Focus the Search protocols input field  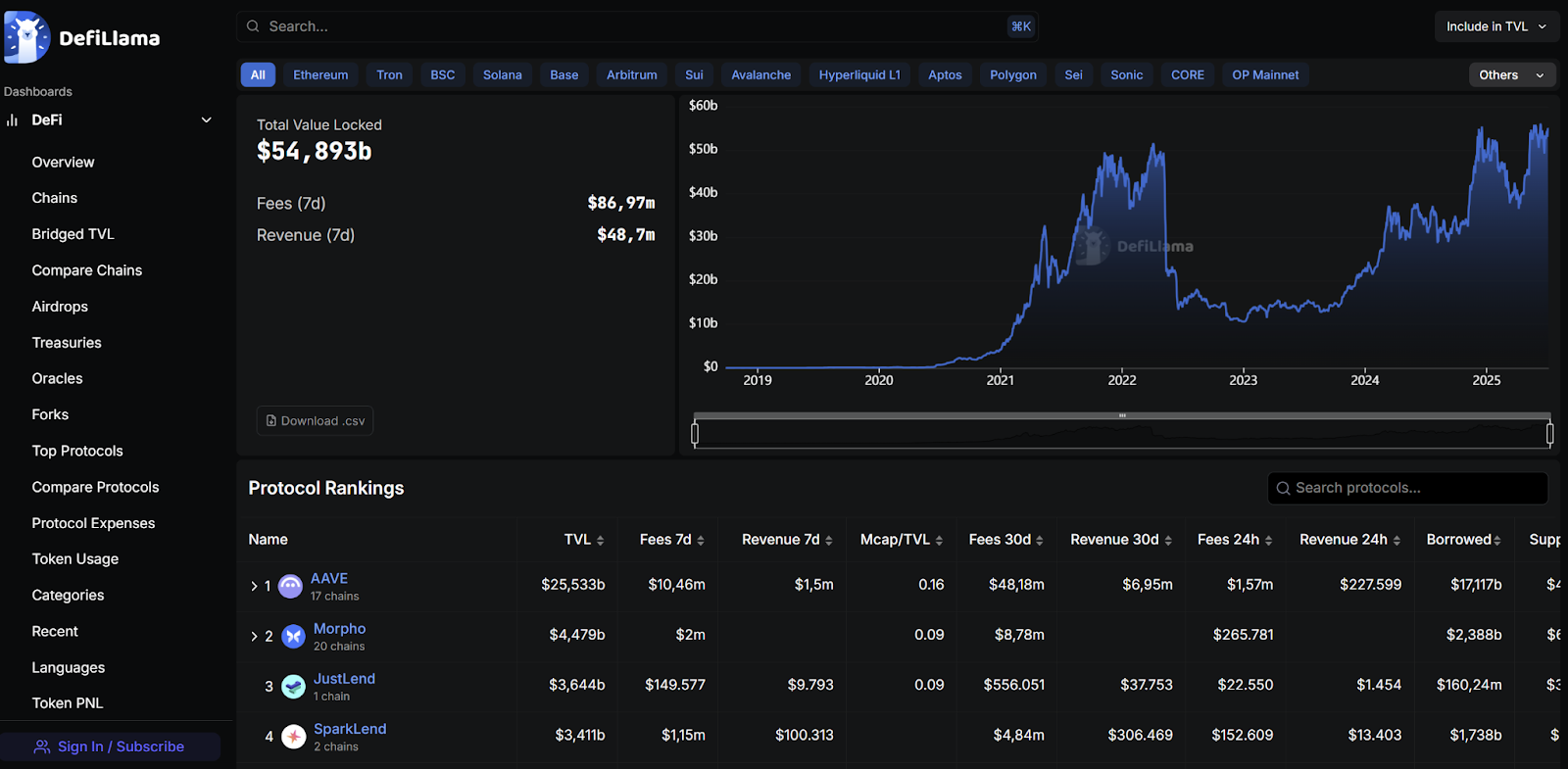click(1407, 488)
